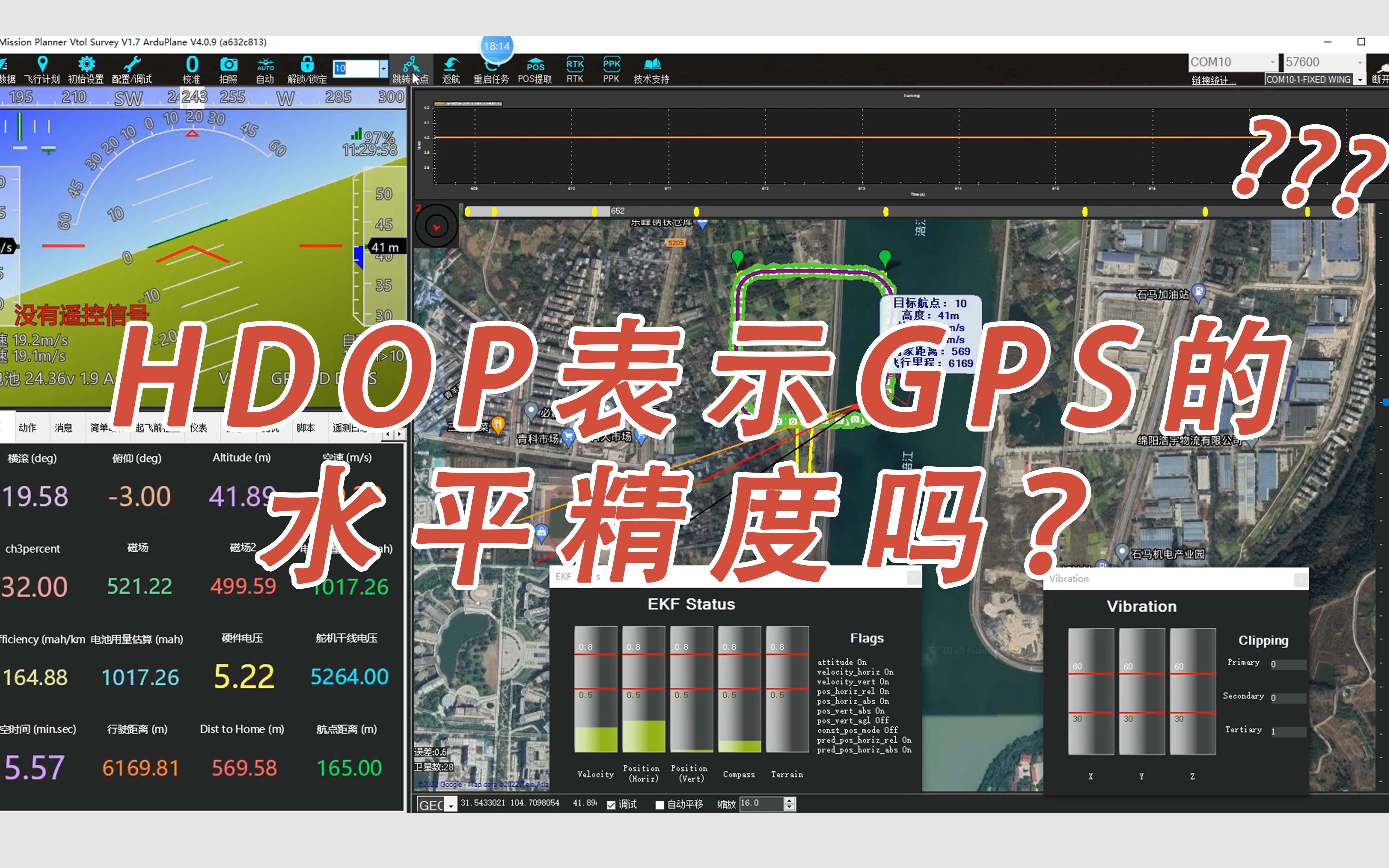Click ch3percent value 32.00

click(x=34, y=587)
